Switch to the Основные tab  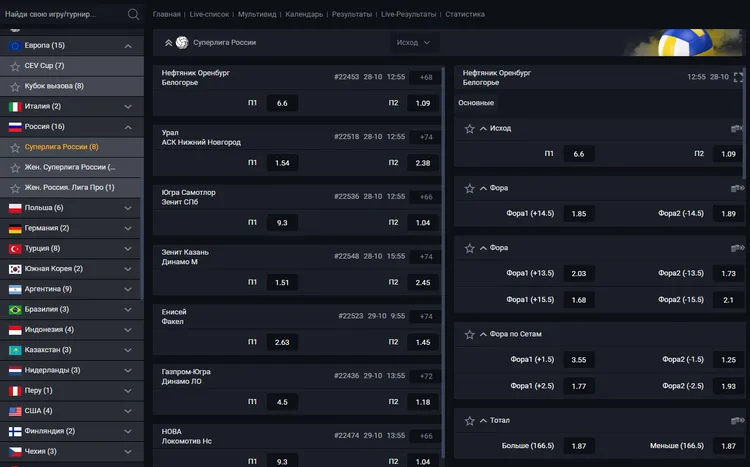tap(476, 103)
